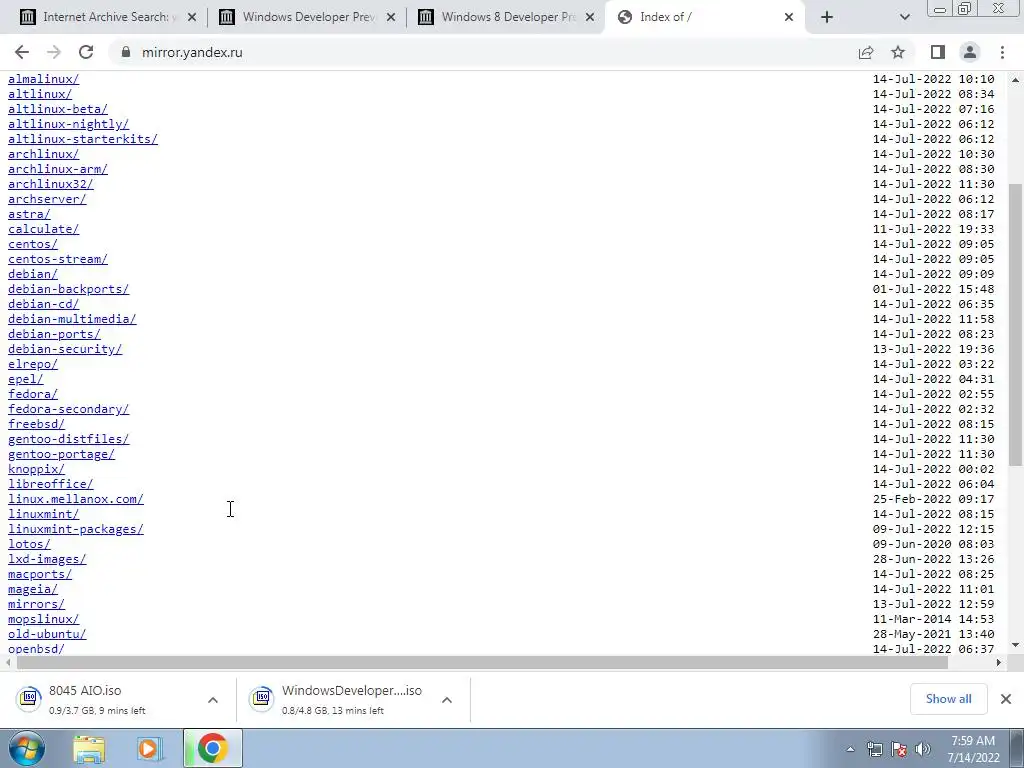The height and width of the screenshot is (768, 1024).
Task: Switch to the Internet Archive Search tab
Action: (x=108, y=17)
